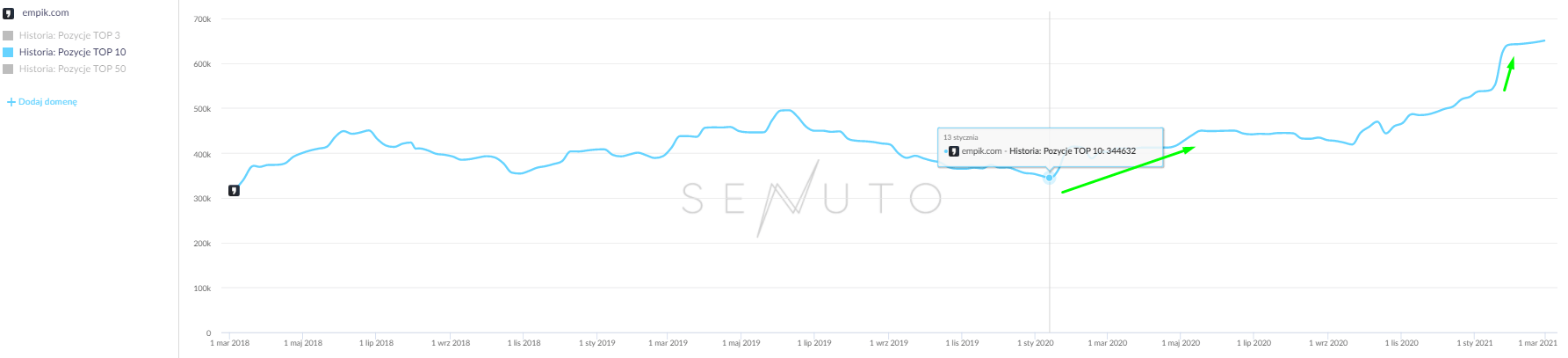1568x358 pixels.
Task: Toggle the Historia: Pozycje TOP 50 series label
Action: (72, 69)
